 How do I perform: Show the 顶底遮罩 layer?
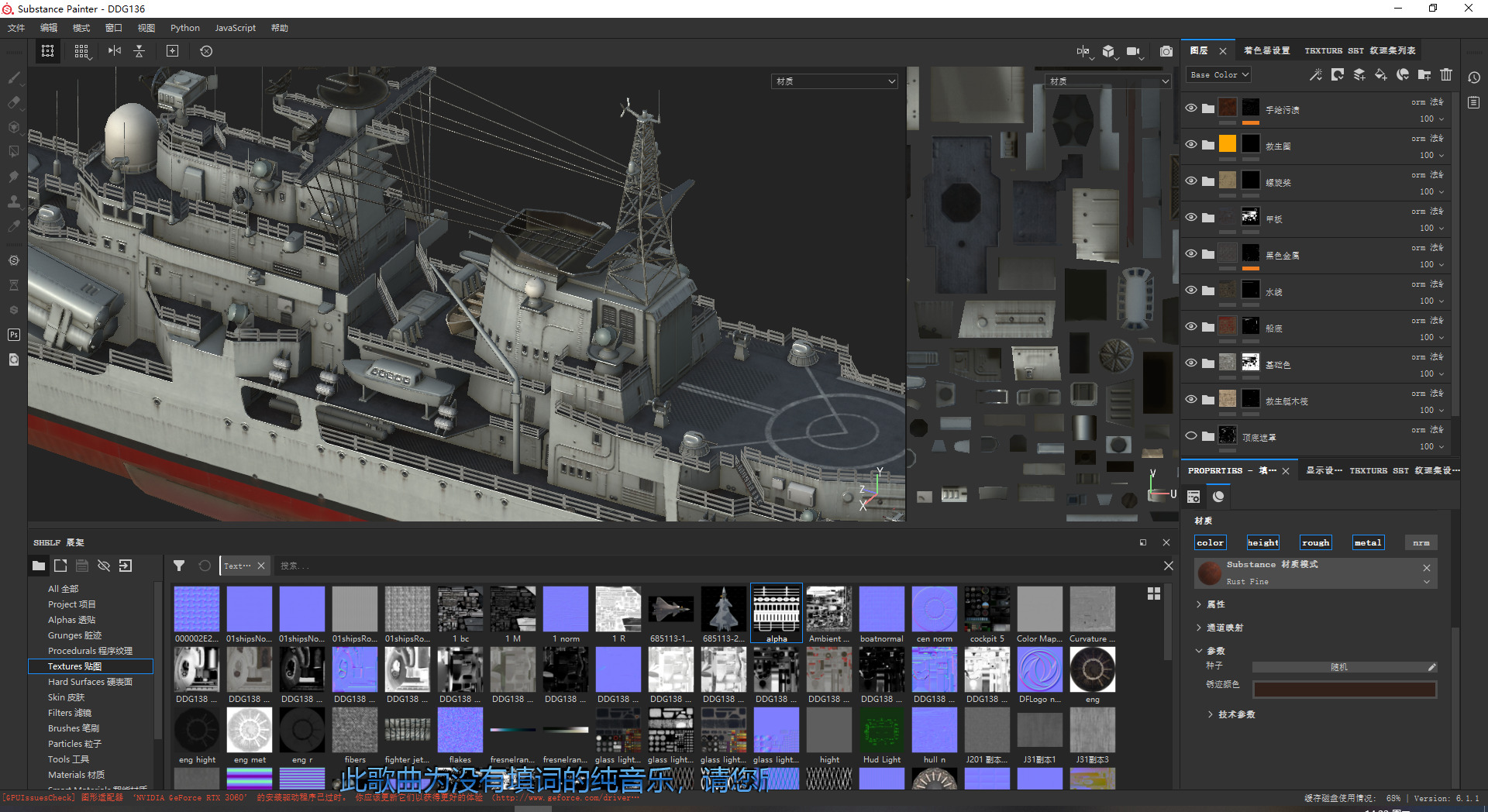(x=1191, y=435)
